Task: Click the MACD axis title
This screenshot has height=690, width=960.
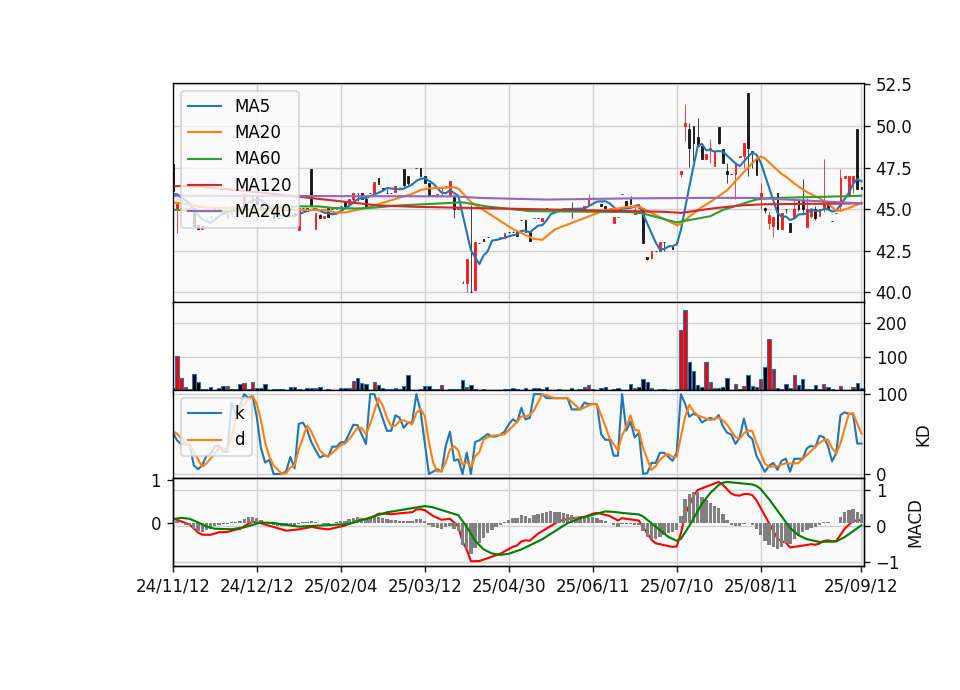Action: coord(915,524)
